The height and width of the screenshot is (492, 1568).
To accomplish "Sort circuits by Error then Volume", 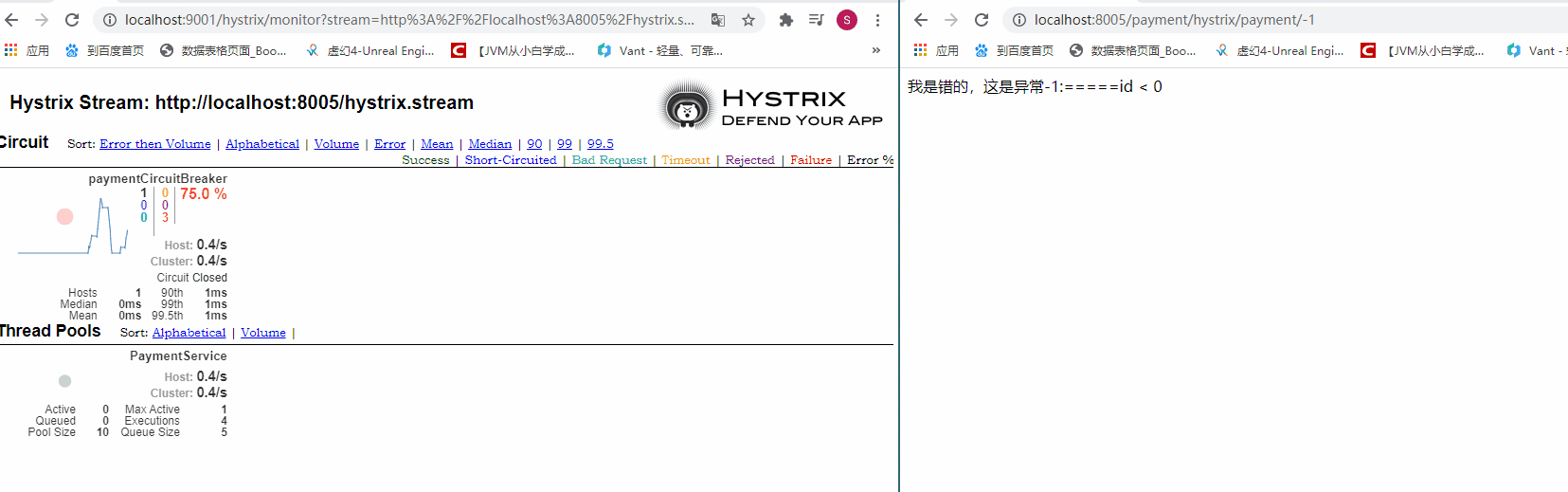I will click(x=155, y=144).
